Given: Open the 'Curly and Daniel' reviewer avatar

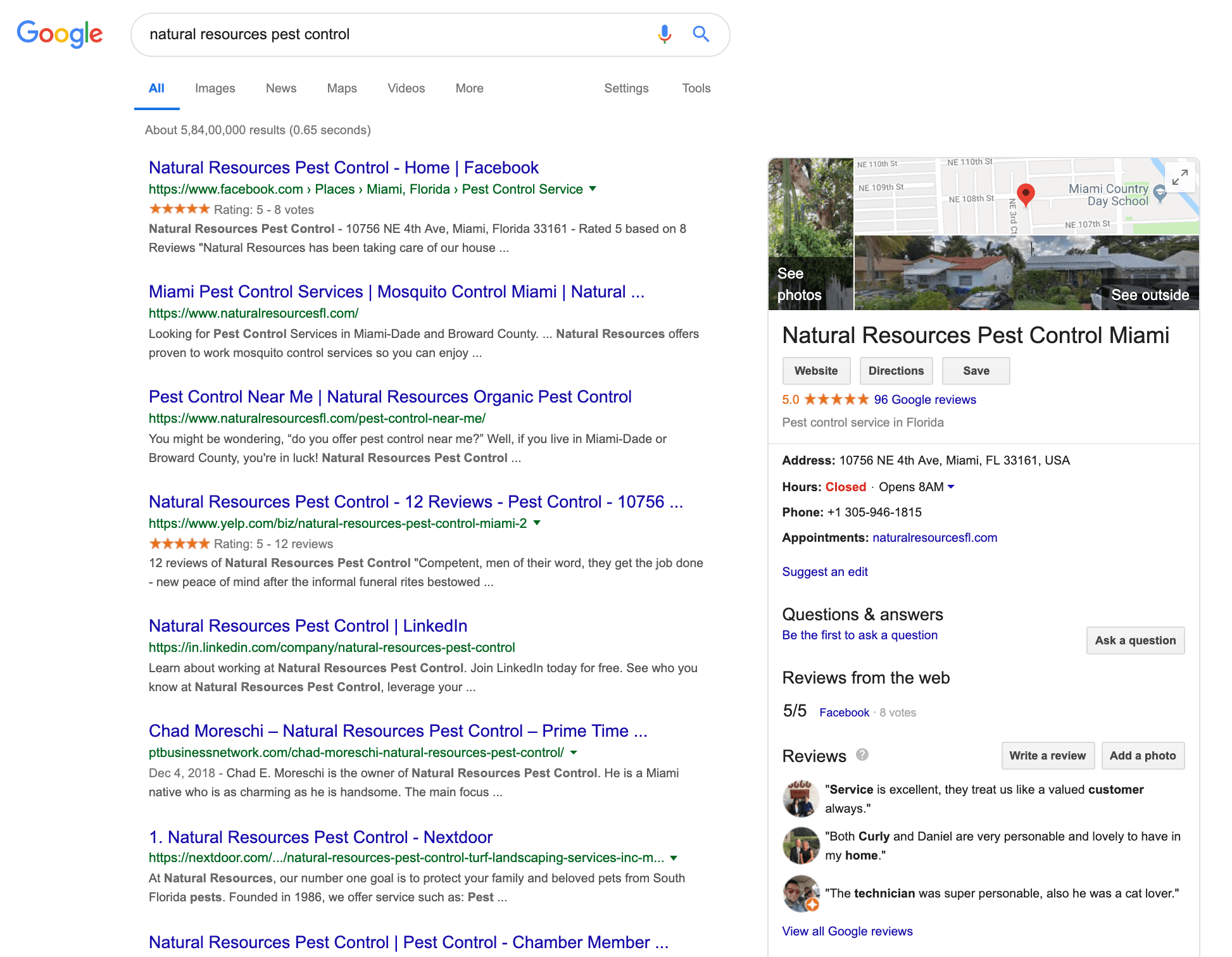Looking at the screenshot, I should point(801,846).
